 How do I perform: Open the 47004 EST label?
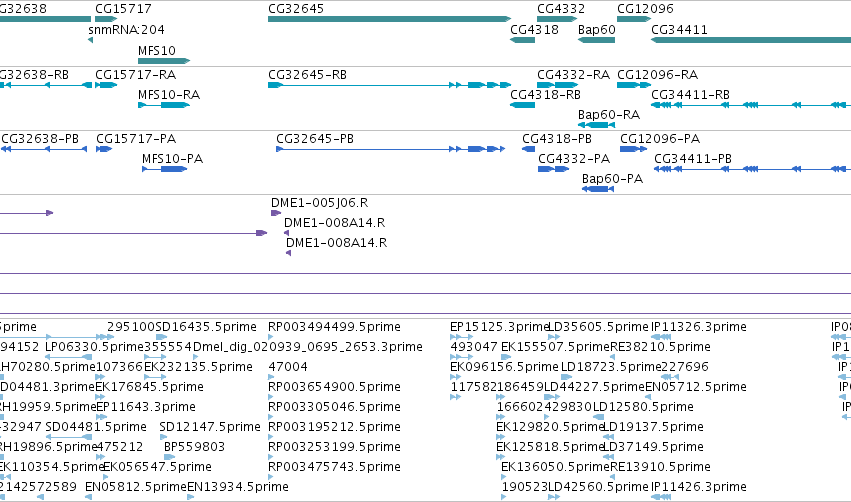pyautogui.click(x=288, y=367)
